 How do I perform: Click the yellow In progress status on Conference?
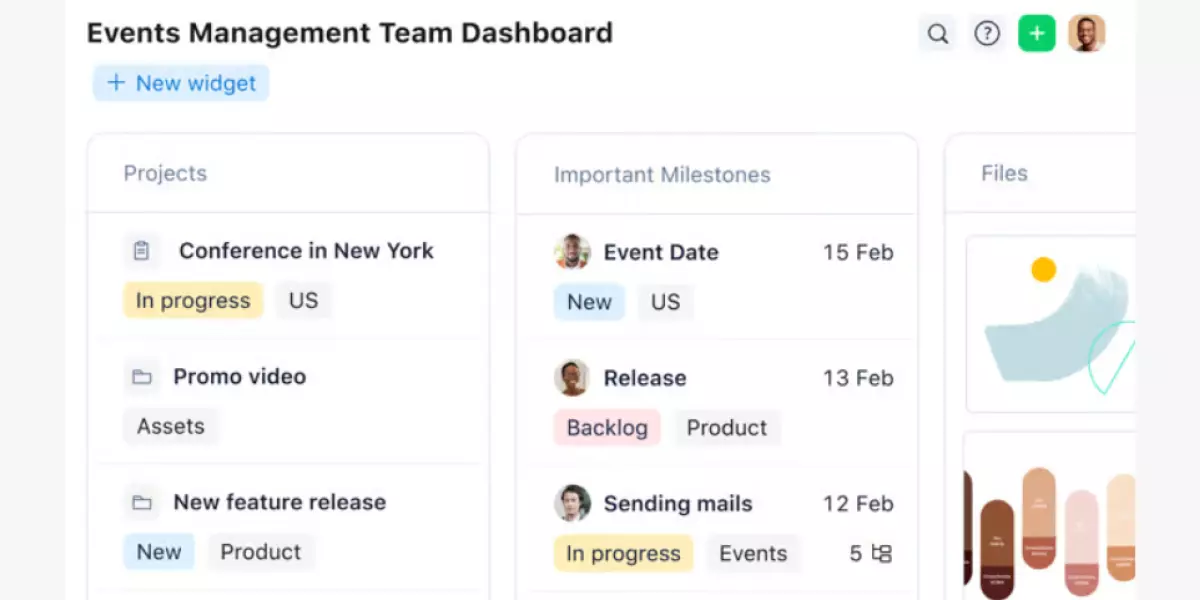(x=193, y=301)
